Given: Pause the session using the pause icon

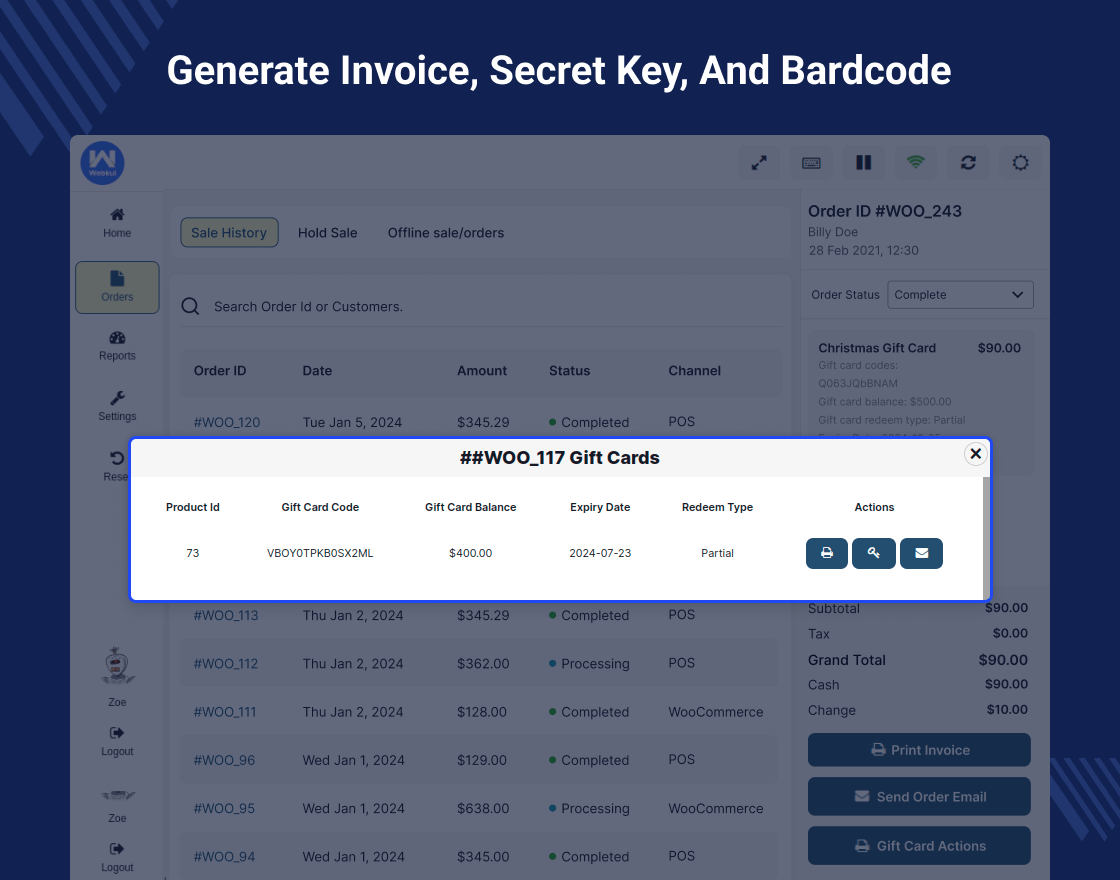Looking at the screenshot, I should [x=863, y=162].
